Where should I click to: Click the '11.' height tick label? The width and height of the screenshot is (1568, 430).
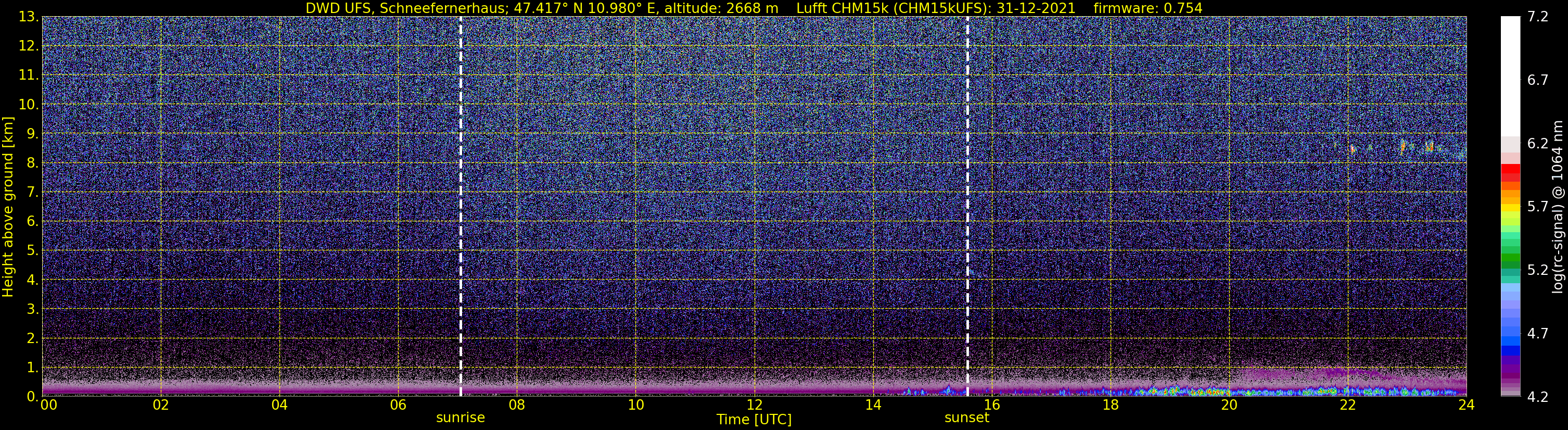[29, 75]
